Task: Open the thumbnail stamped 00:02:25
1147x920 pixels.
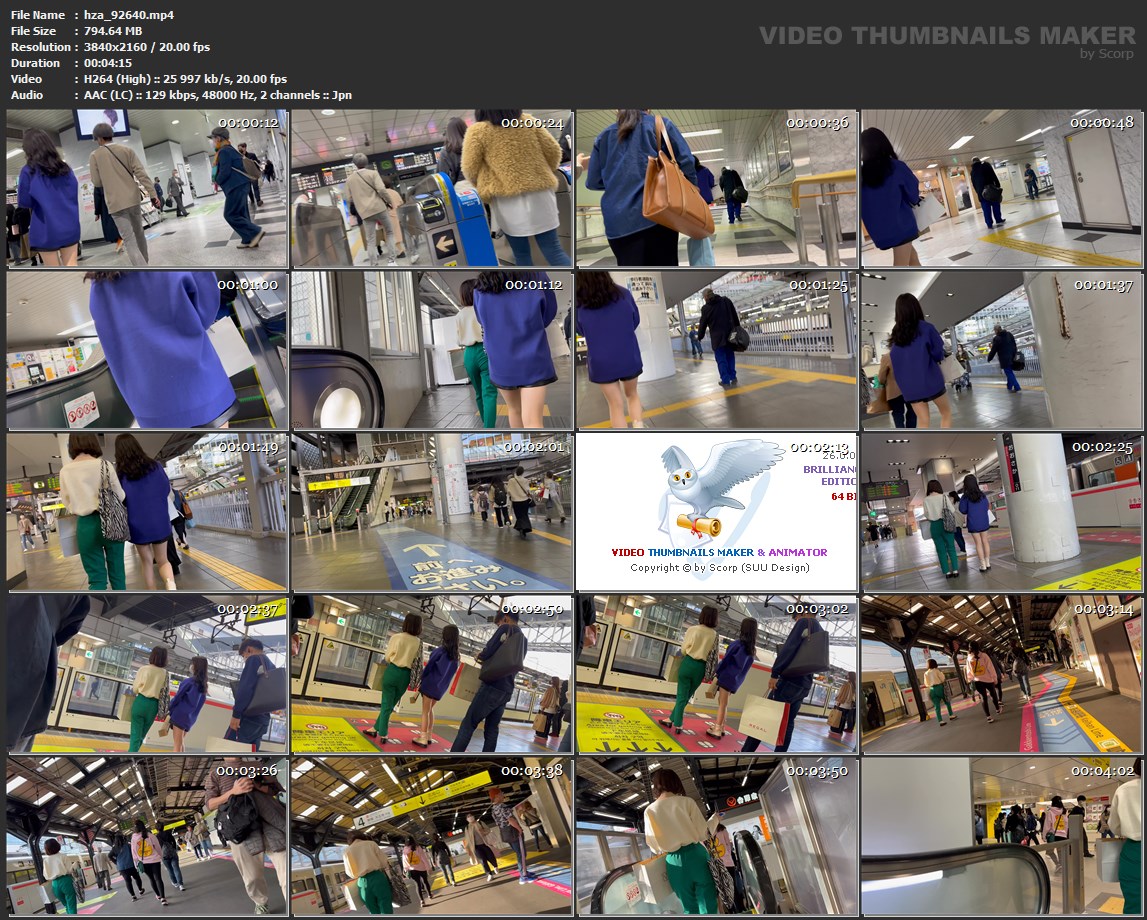Action: 1001,512
